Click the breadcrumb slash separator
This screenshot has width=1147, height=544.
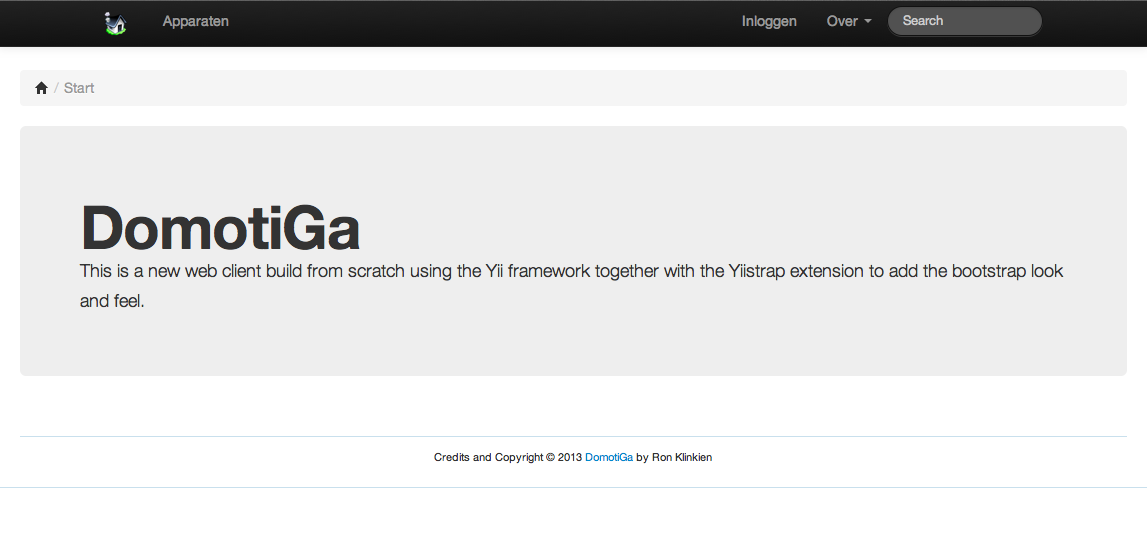(x=56, y=88)
